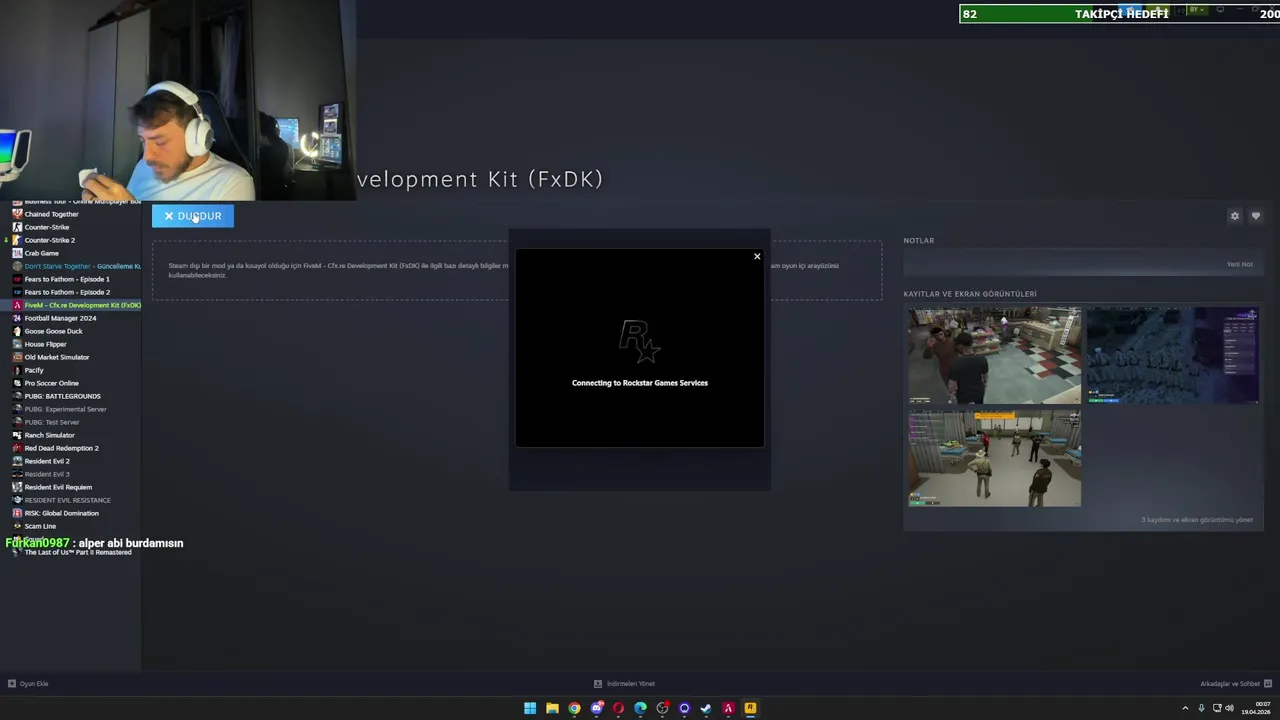
Task: Select Pacify in the library list
Action: [34, 370]
